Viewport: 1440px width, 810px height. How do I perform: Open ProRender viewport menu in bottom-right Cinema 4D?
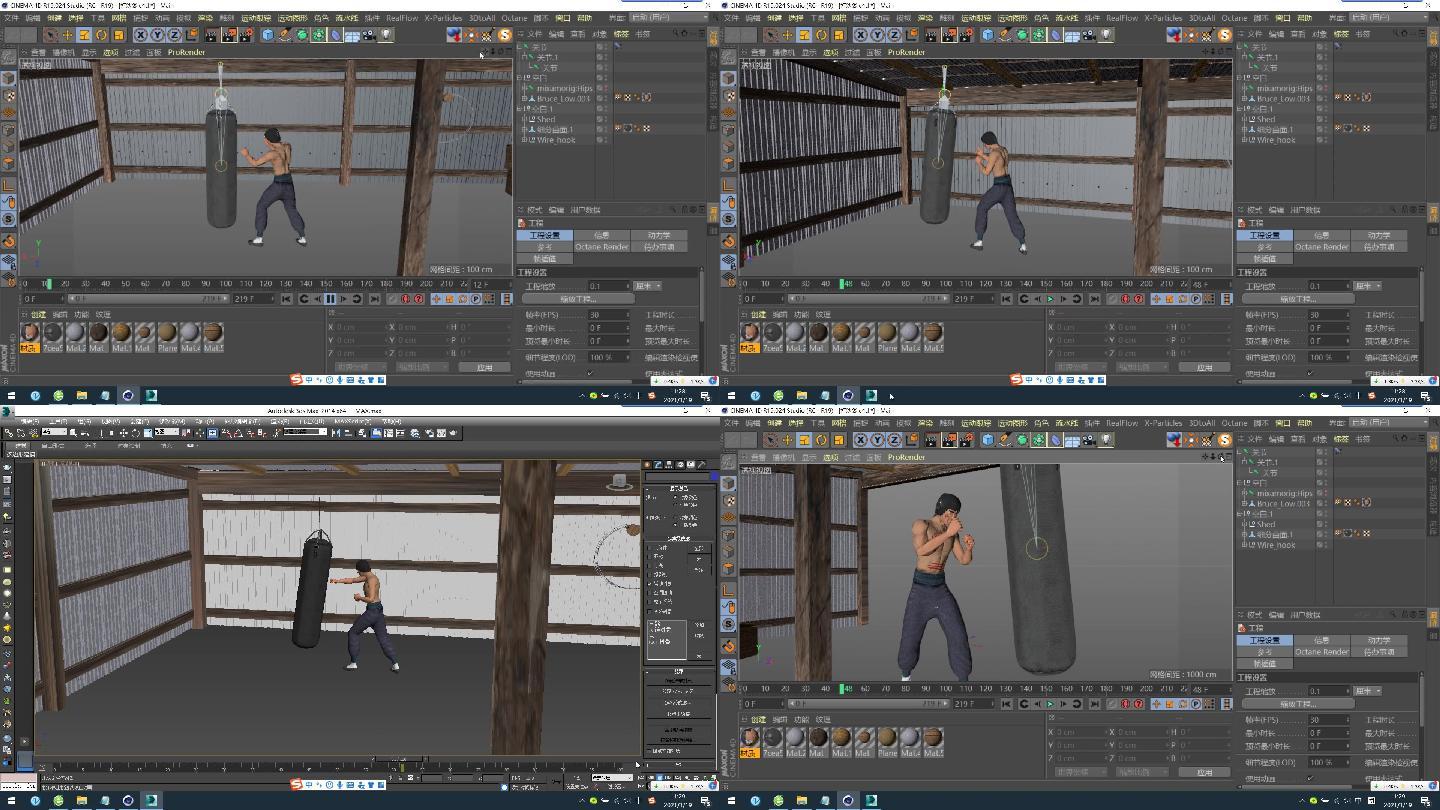pyautogui.click(x=906, y=457)
